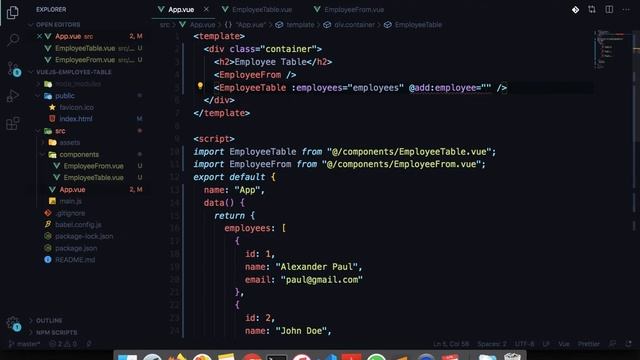The width and height of the screenshot is (640, 360).
Task: Click the open changes icon in editor toolbar
Action: (x=592, y=9)
